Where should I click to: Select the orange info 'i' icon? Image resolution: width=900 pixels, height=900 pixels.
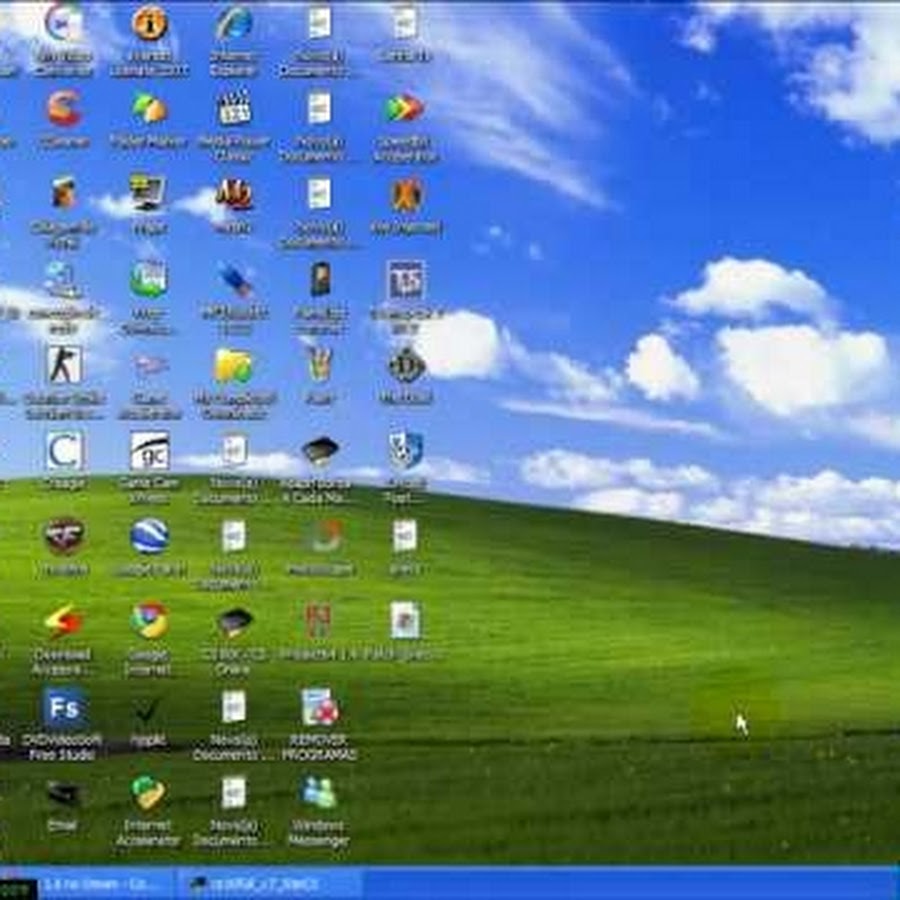click(x=149, y=23)
